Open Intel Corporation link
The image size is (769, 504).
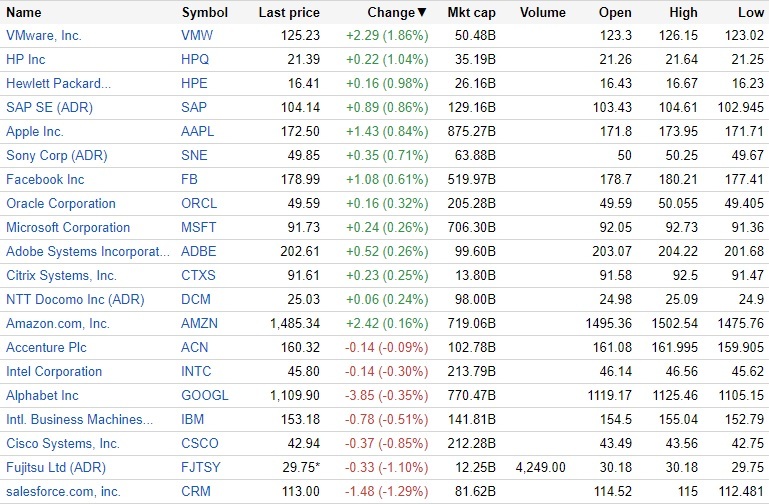point(54,371)
